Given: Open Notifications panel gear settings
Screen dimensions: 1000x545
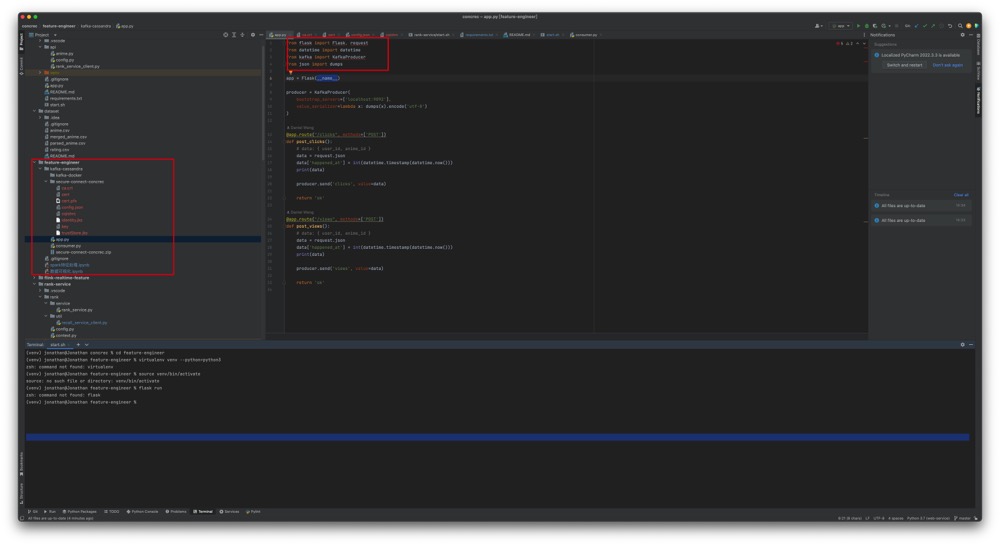Looking at the screenshot, I should point(962,35).
